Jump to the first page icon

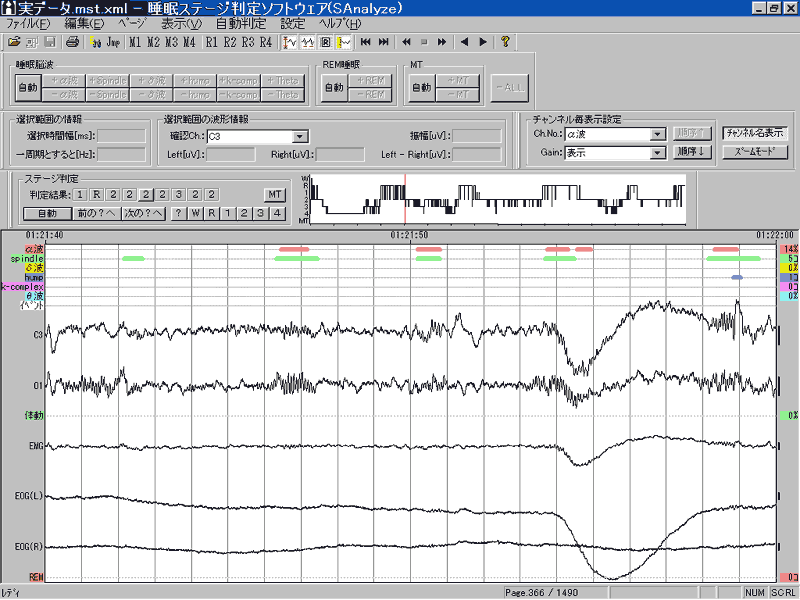[x=365, y=42]
